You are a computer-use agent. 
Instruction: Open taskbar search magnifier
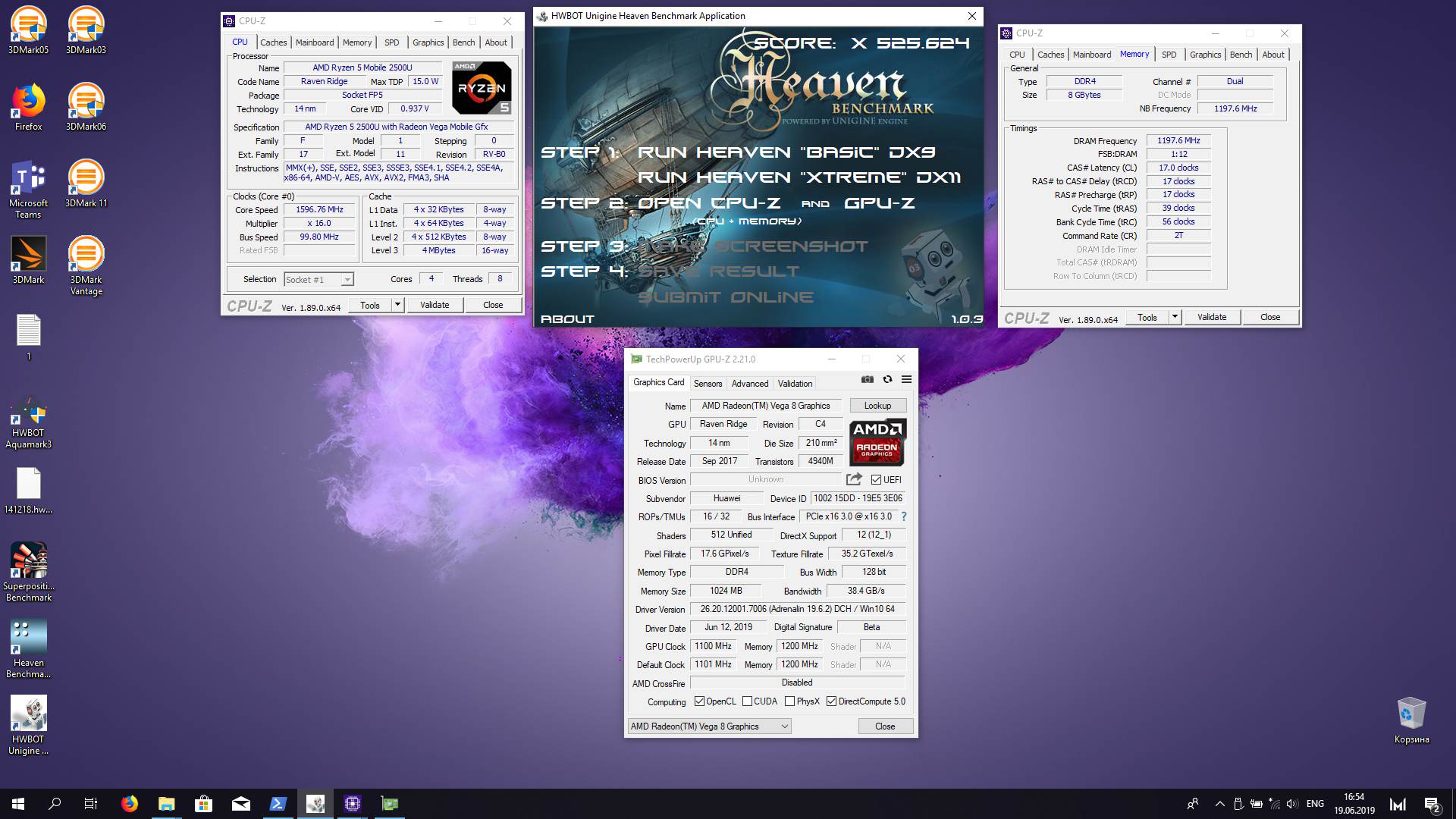point(55,804)
